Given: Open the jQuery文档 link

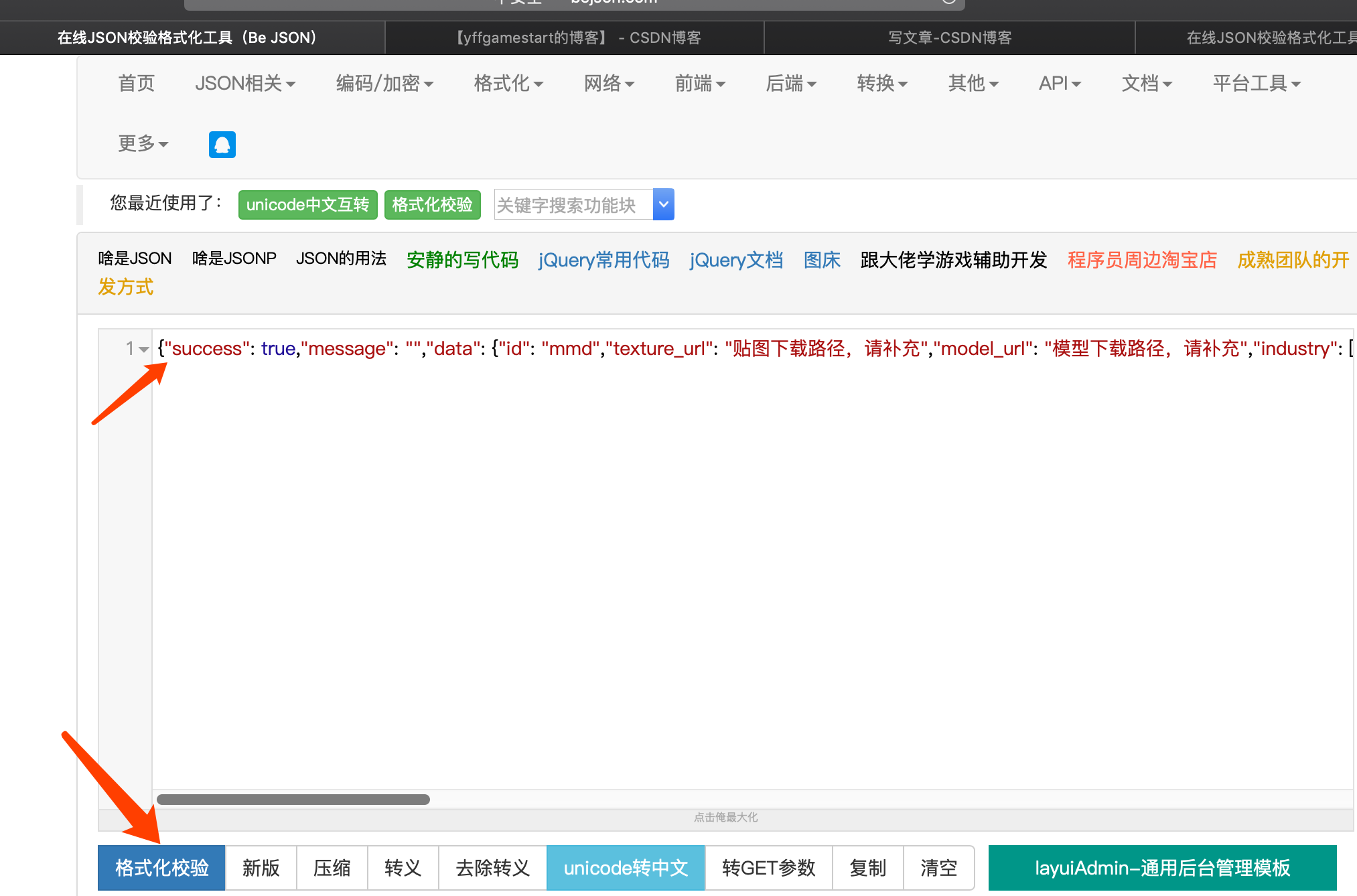Looking at the screenshot, I should (736, 260).
